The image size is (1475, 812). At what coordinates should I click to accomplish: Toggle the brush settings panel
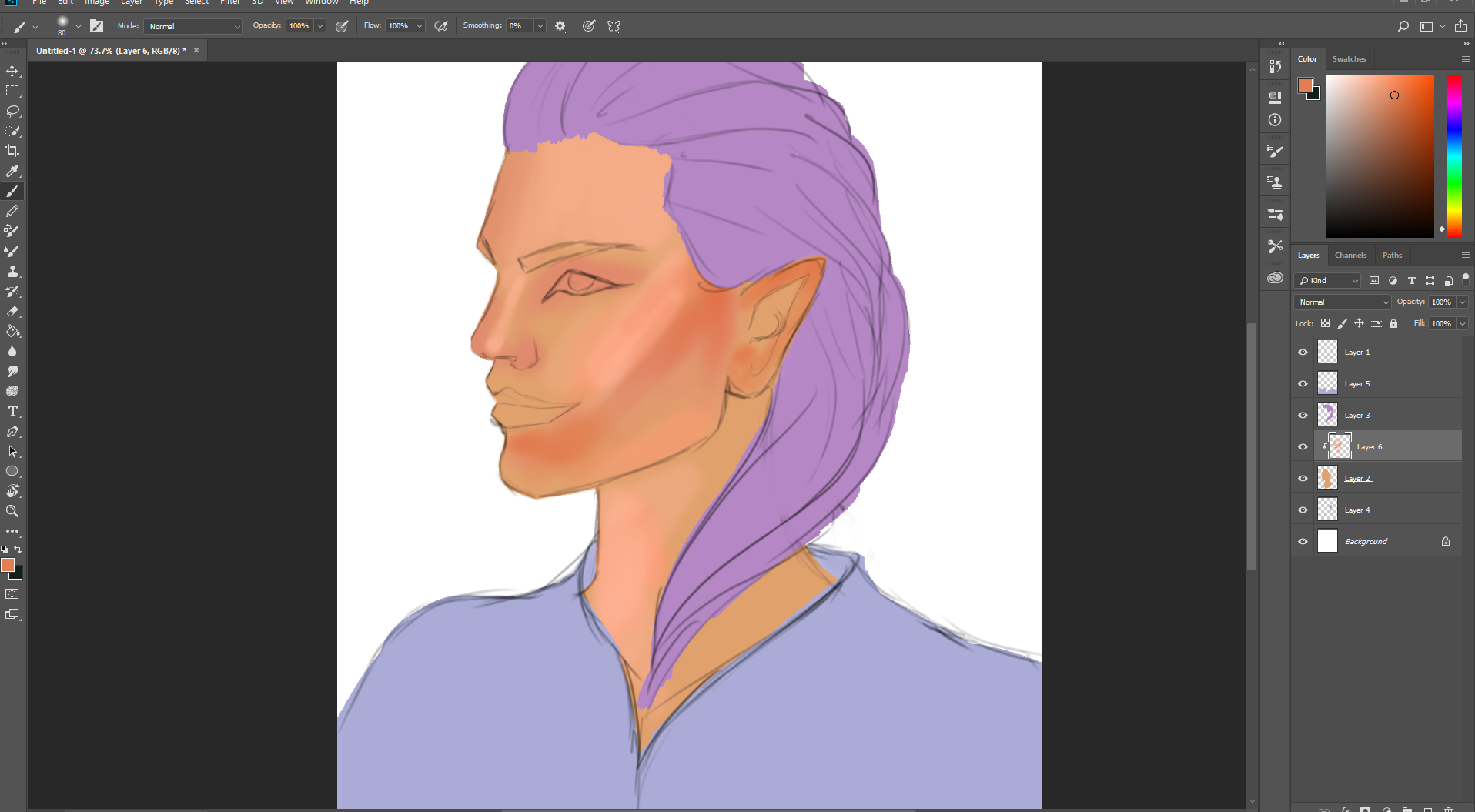pyautogui.click(x=96, y=26)
